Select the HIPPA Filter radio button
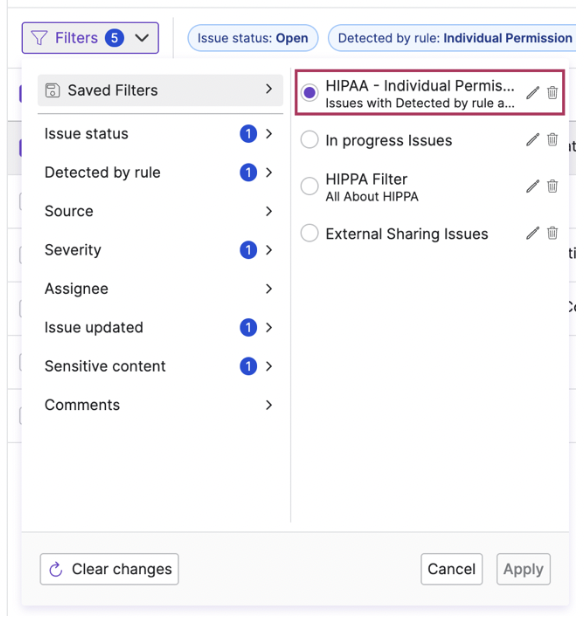 (309, 186)
